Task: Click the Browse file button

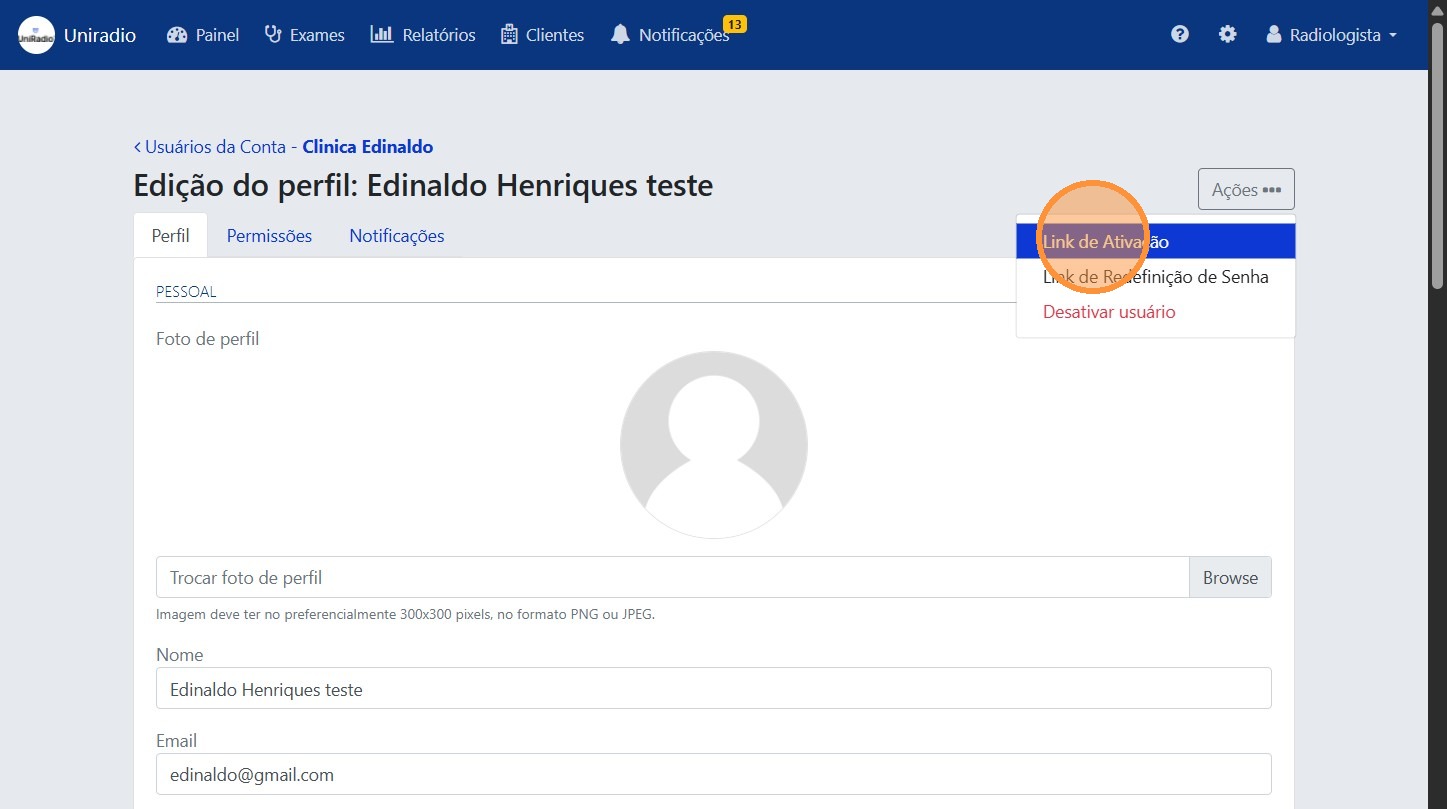Action: (1229, 578)
